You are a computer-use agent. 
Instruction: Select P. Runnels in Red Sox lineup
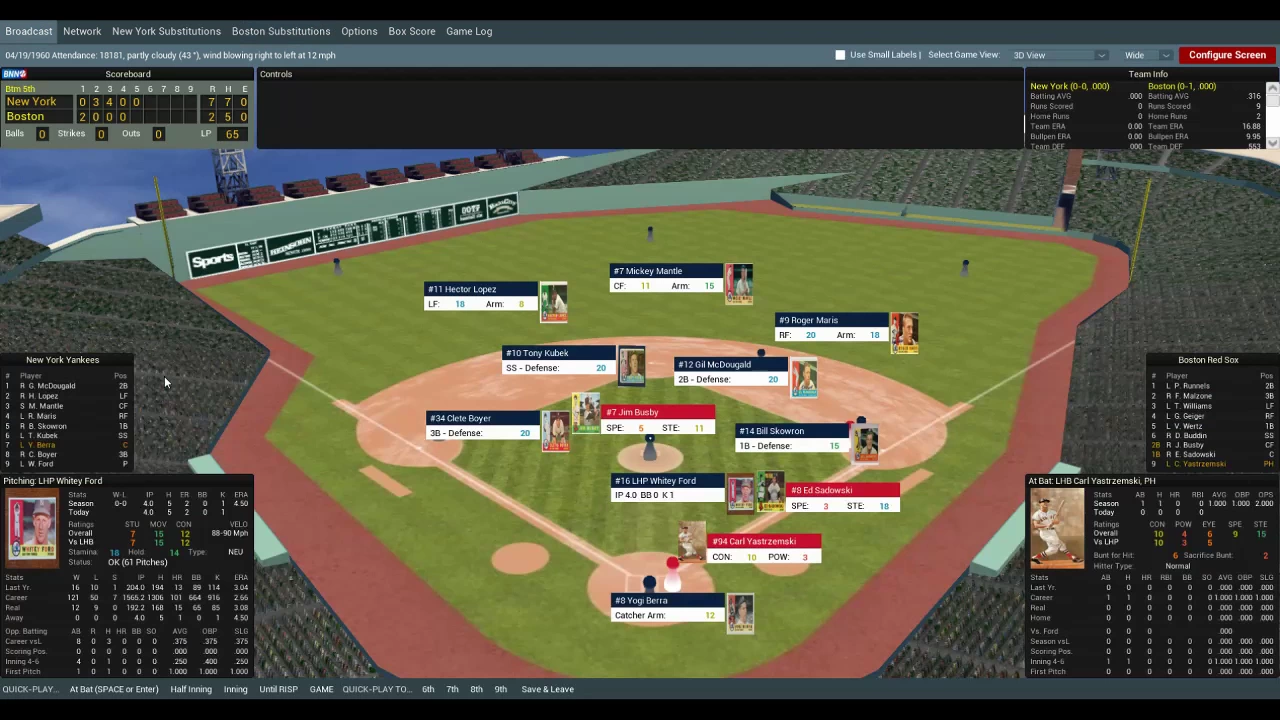click(1212, 386)
